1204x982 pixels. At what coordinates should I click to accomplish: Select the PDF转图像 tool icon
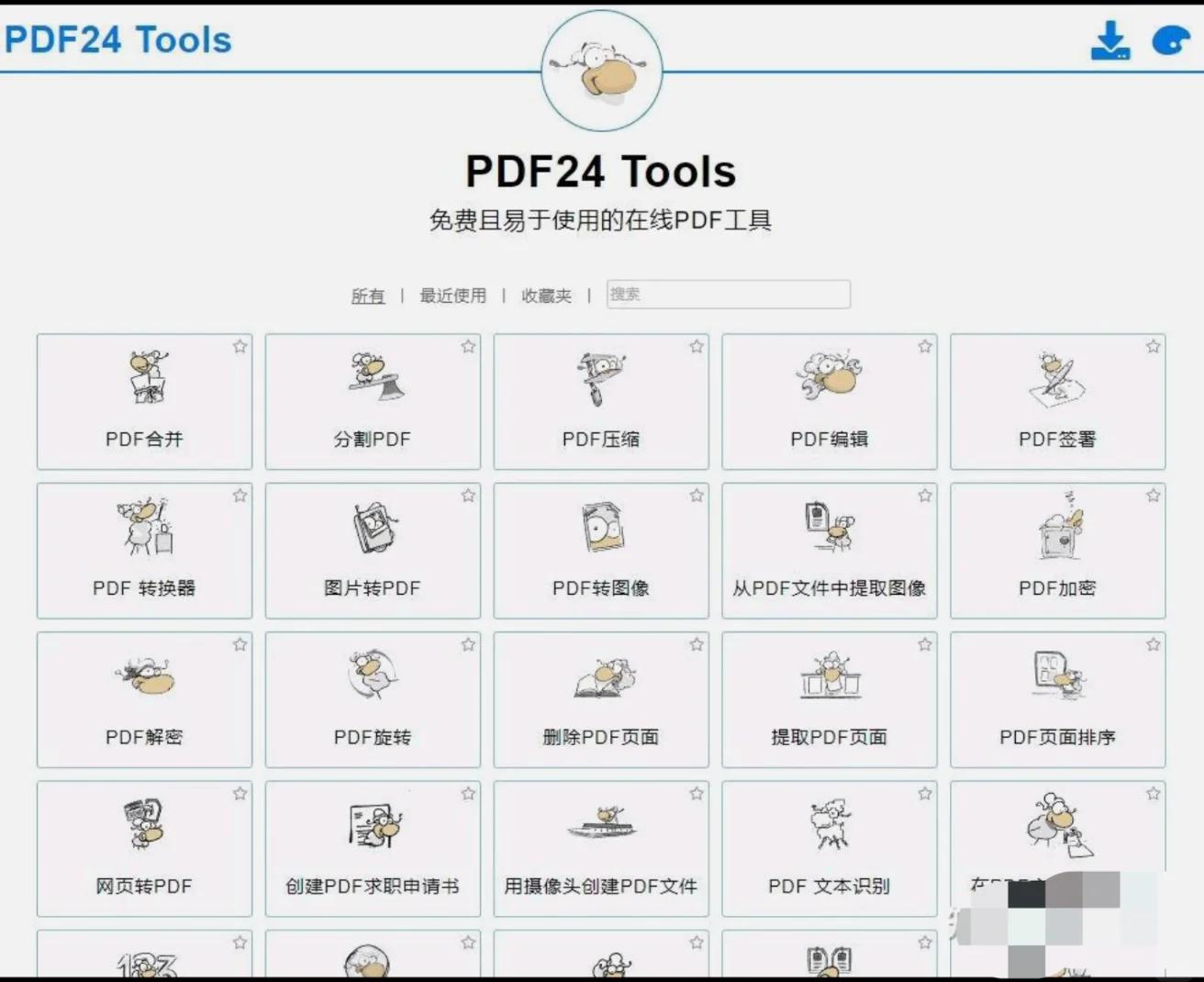click(602, 527)
